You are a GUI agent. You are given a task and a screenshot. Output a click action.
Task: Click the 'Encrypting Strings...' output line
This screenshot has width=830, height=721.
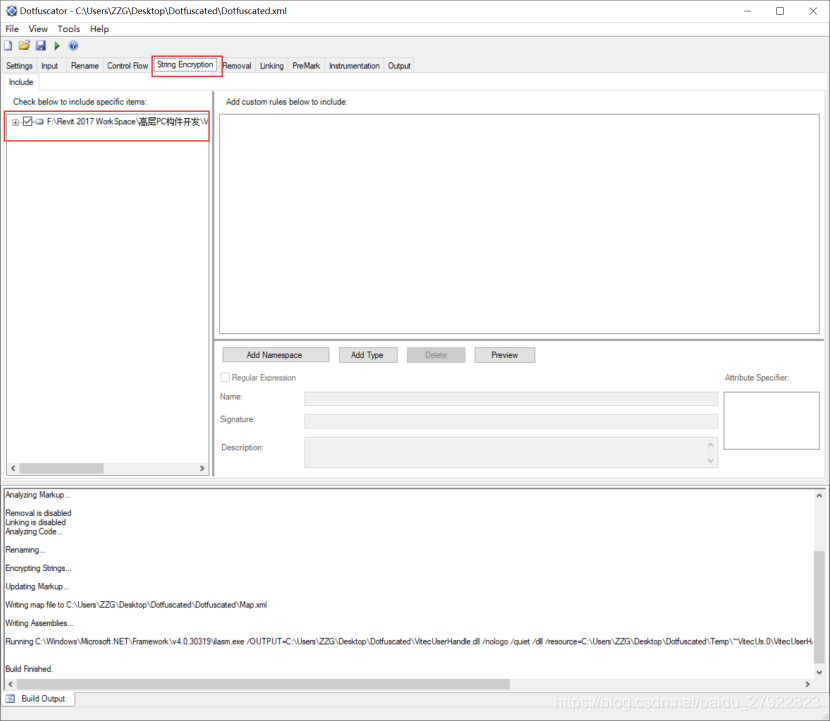pyautogui.click(x=38, y=569)
